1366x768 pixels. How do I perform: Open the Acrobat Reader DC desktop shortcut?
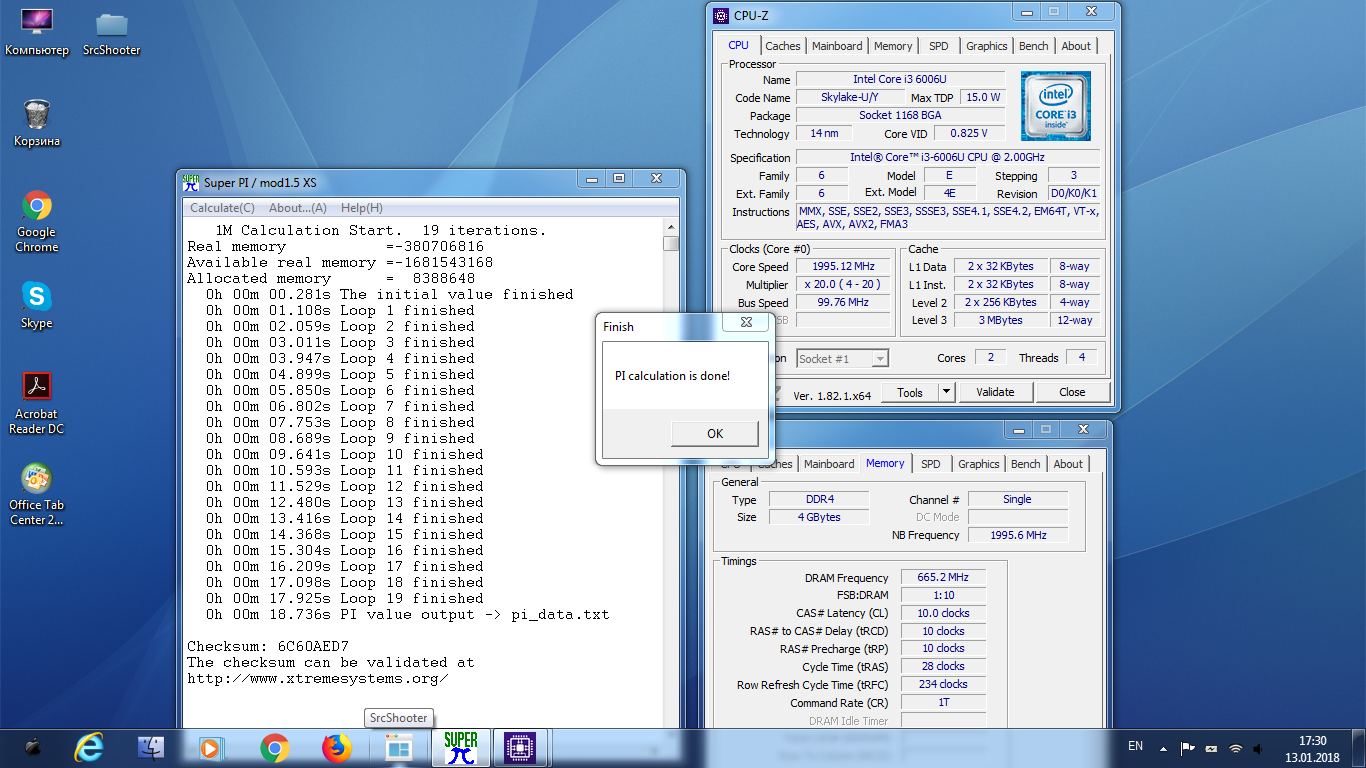37,402
